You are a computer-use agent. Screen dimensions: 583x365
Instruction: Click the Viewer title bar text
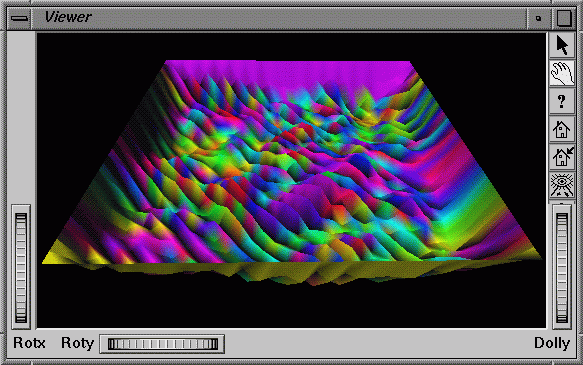click(68, 17)
